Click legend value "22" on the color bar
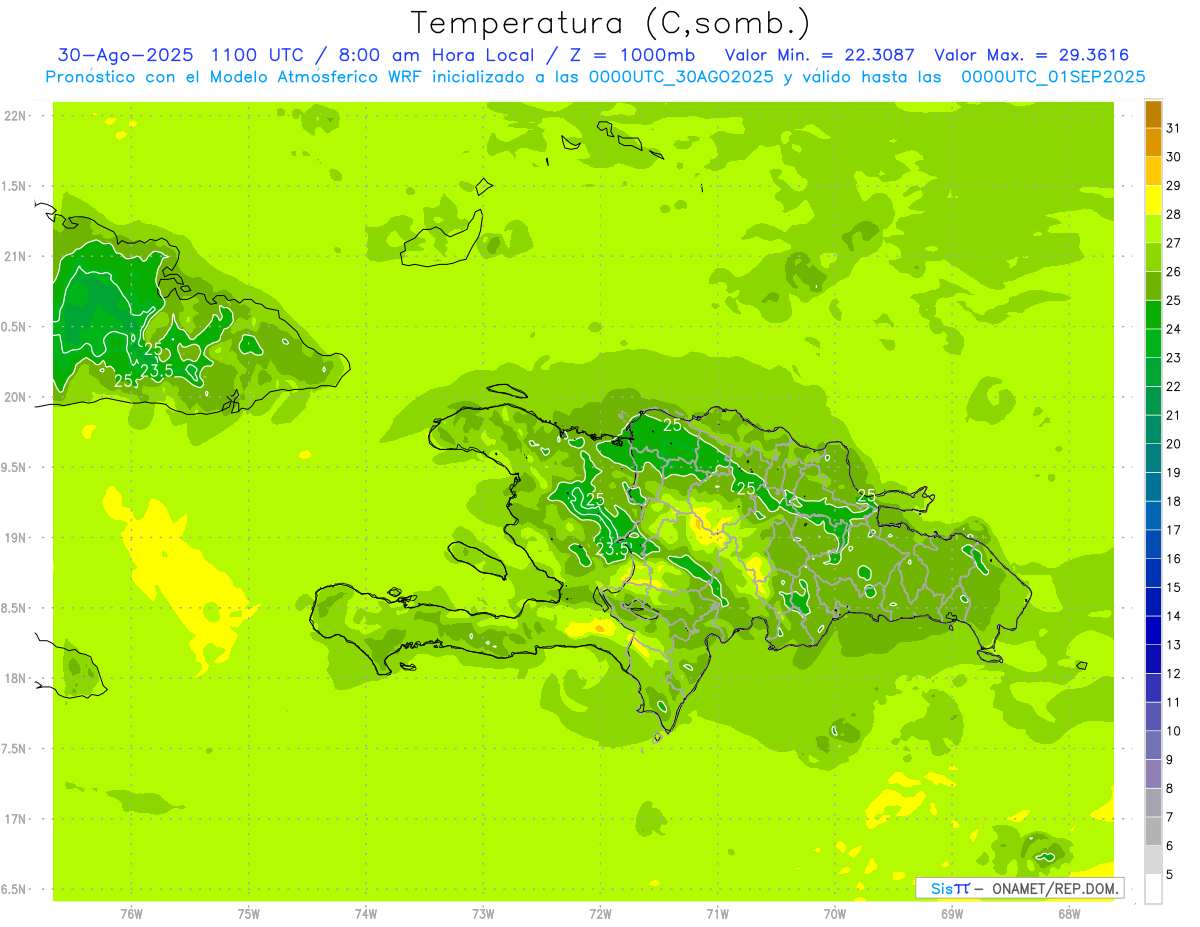The width and height of the screenshot is (1200, 927). (x=1173, y=387)
